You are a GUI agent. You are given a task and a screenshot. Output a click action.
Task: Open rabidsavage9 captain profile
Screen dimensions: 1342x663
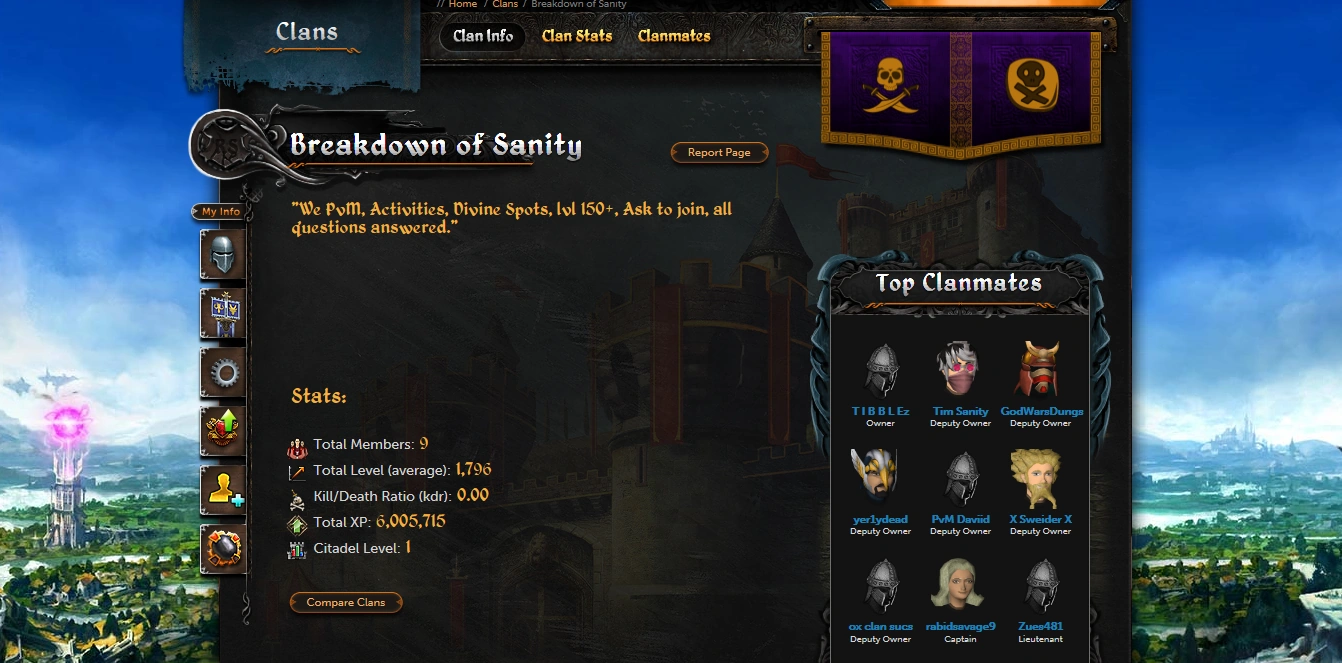pyautogui.click(x=960, y=626)
